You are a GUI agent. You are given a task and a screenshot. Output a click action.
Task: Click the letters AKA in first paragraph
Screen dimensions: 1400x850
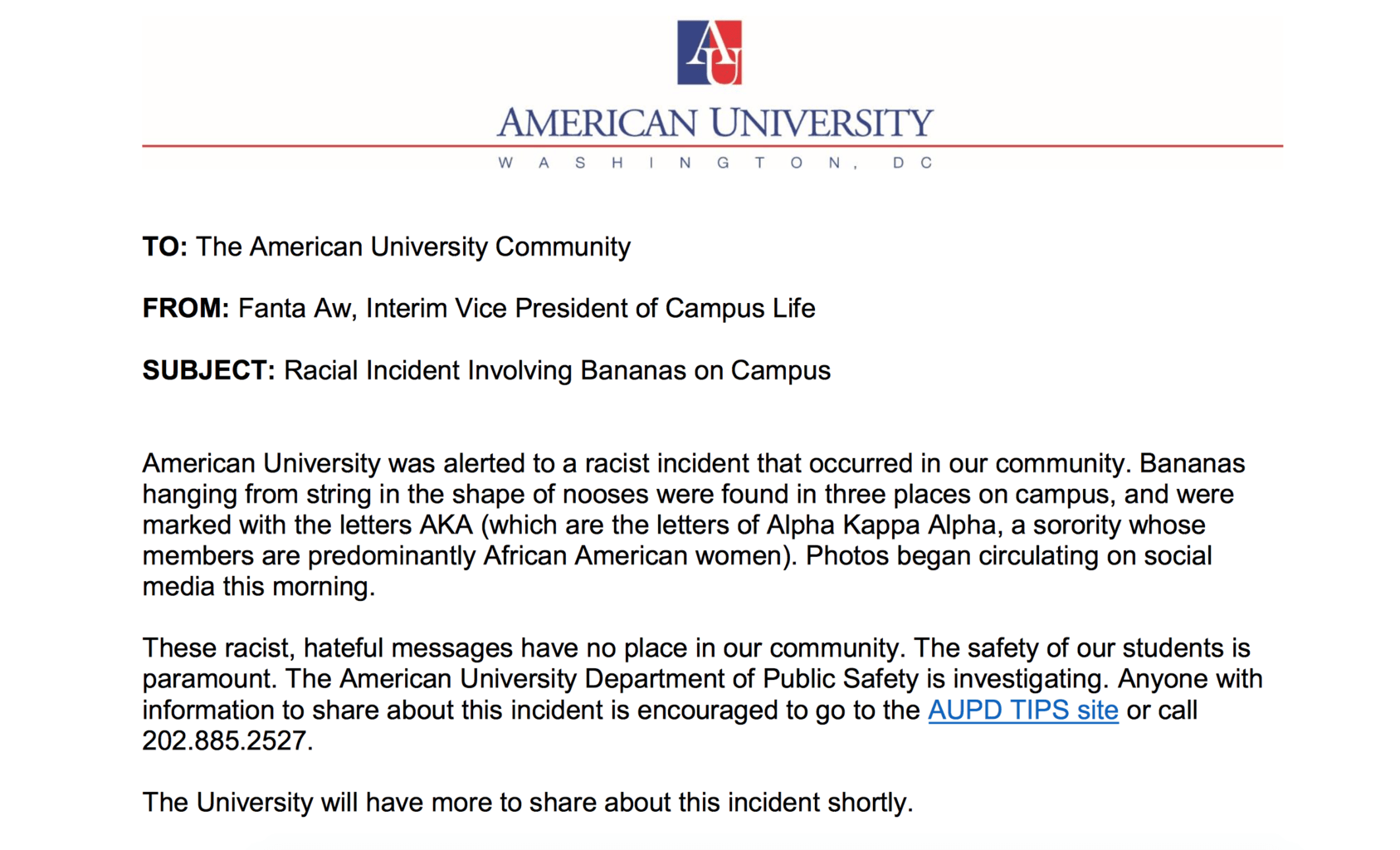coord(446,525)
